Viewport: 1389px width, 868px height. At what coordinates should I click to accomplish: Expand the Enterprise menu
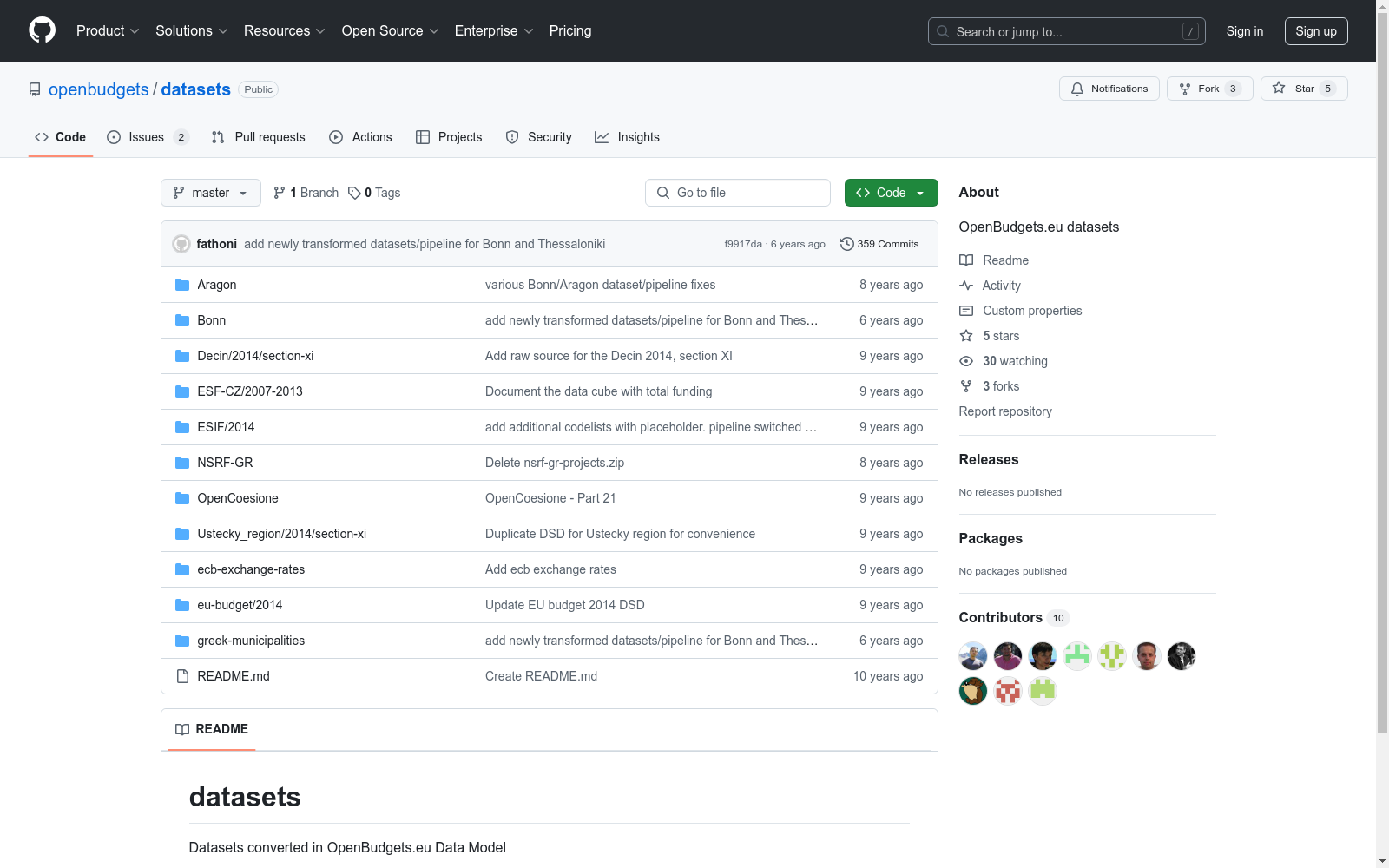tap(494, 31)
